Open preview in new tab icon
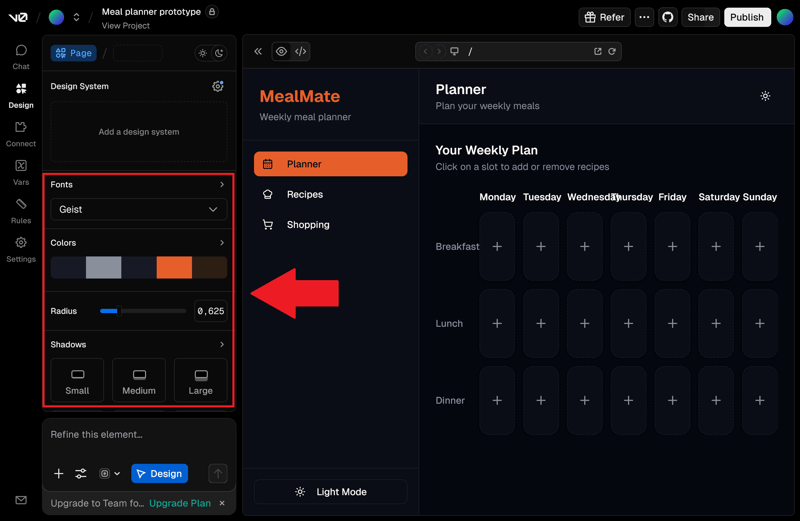This screenshot has height=521, width=800. pos(597,52)
